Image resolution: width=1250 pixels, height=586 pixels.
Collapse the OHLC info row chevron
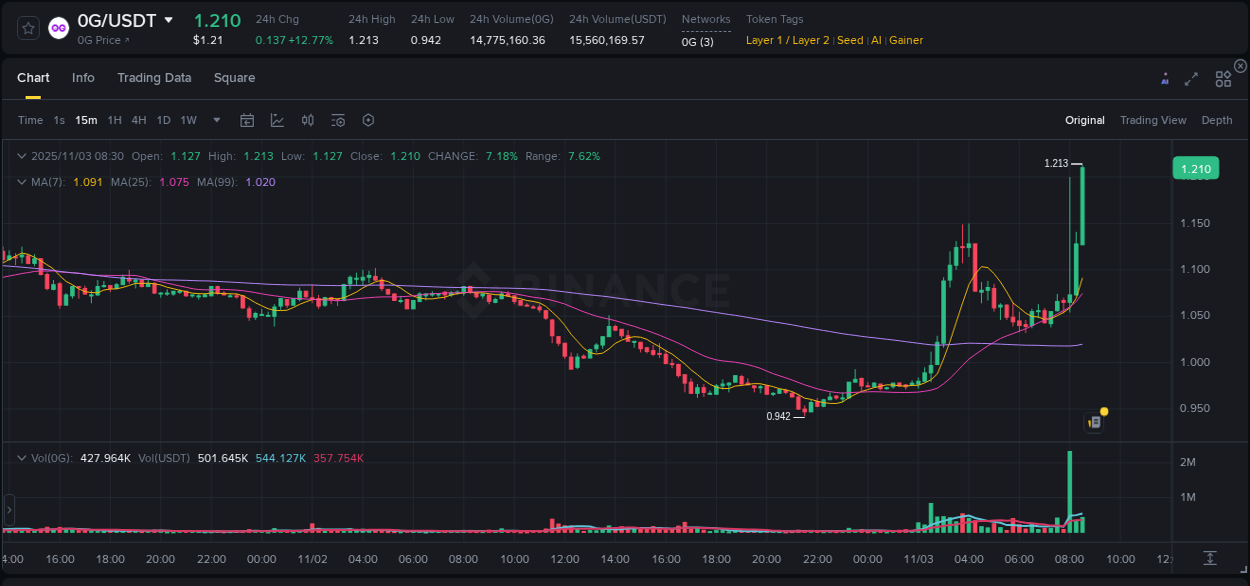(22, 156)
